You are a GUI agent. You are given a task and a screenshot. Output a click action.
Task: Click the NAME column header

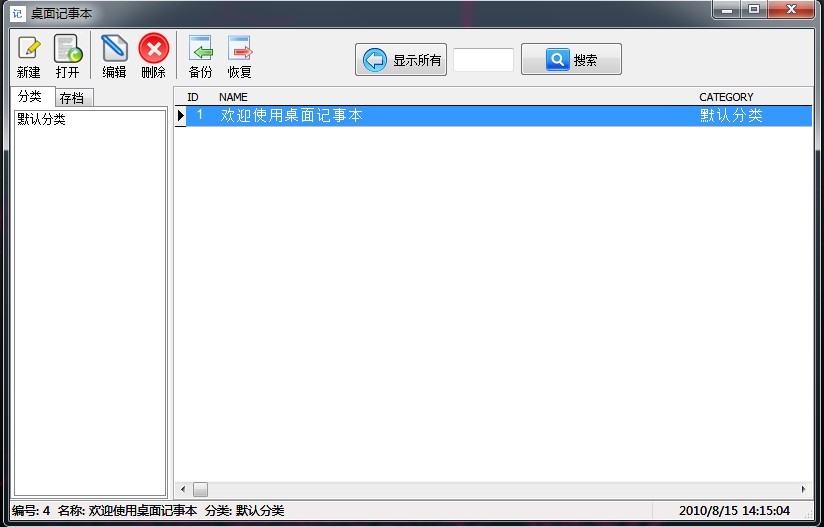233,97
